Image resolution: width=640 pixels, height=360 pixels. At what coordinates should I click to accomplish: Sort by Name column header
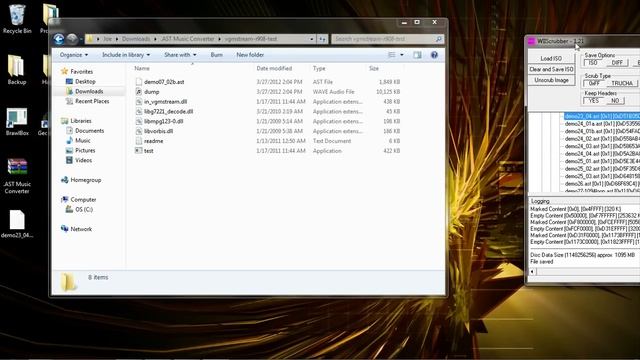tap(142, 69)
